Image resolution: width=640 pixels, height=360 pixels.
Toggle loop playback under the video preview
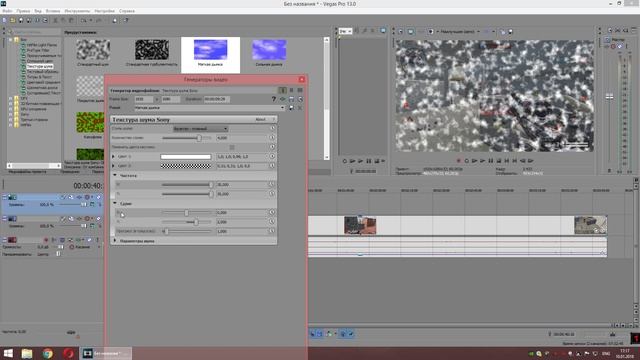(x=467, y=161)
